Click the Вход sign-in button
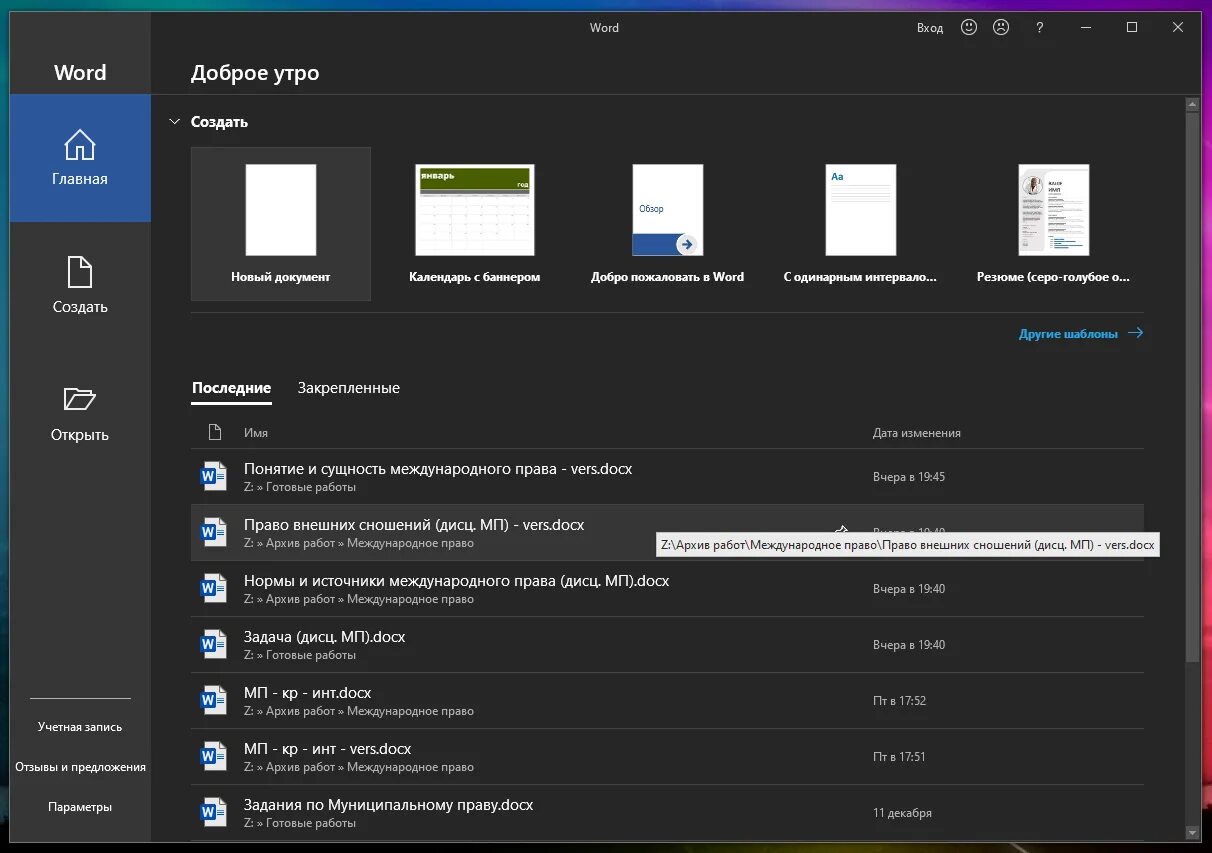The image size is (1212, 853). (x=930, y=28)
